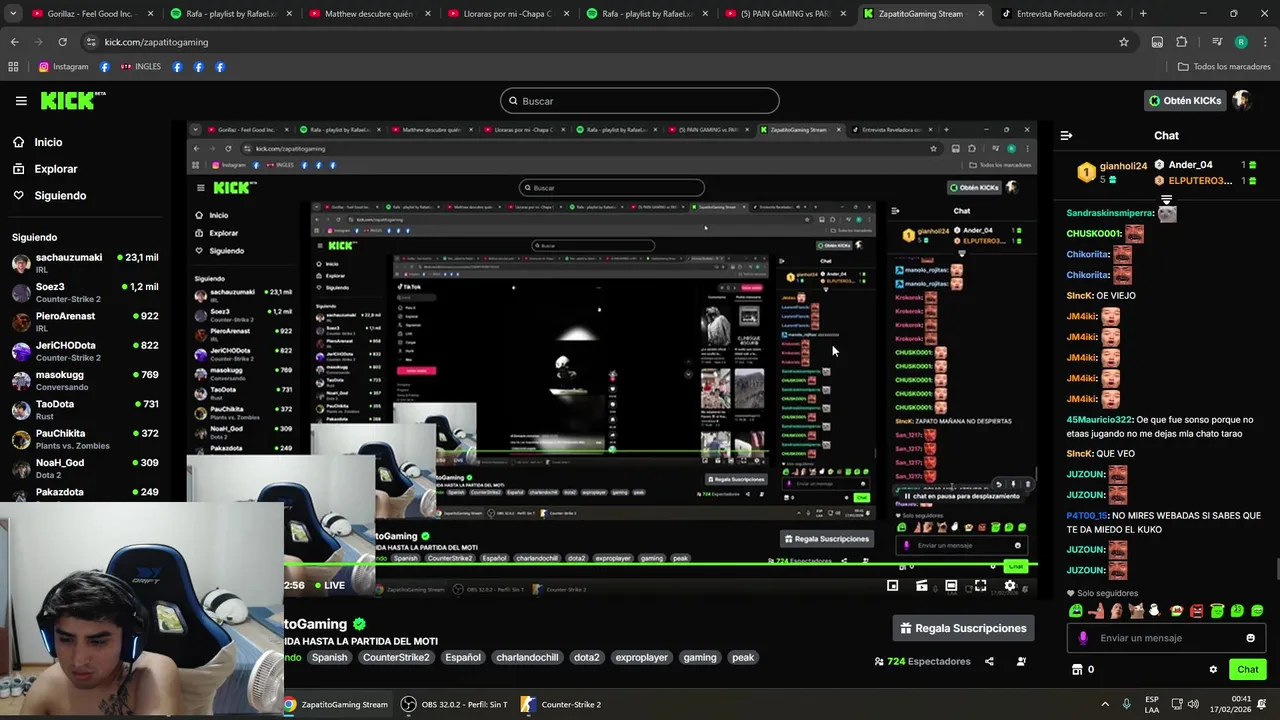Image resolution: width=1280 pixels, height=720 pixels.
Task: Click the 45Mauricio322 username in chat
Action: tap(1099, 420)
